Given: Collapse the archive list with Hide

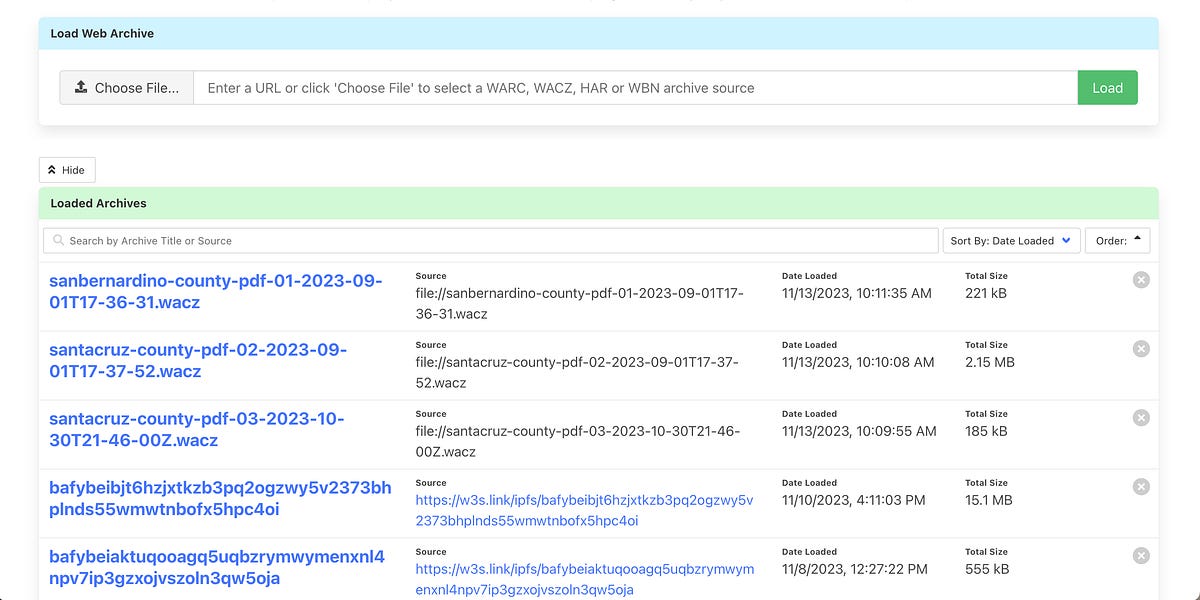Looking at the screenshot, I should click(x=66, y=170).
